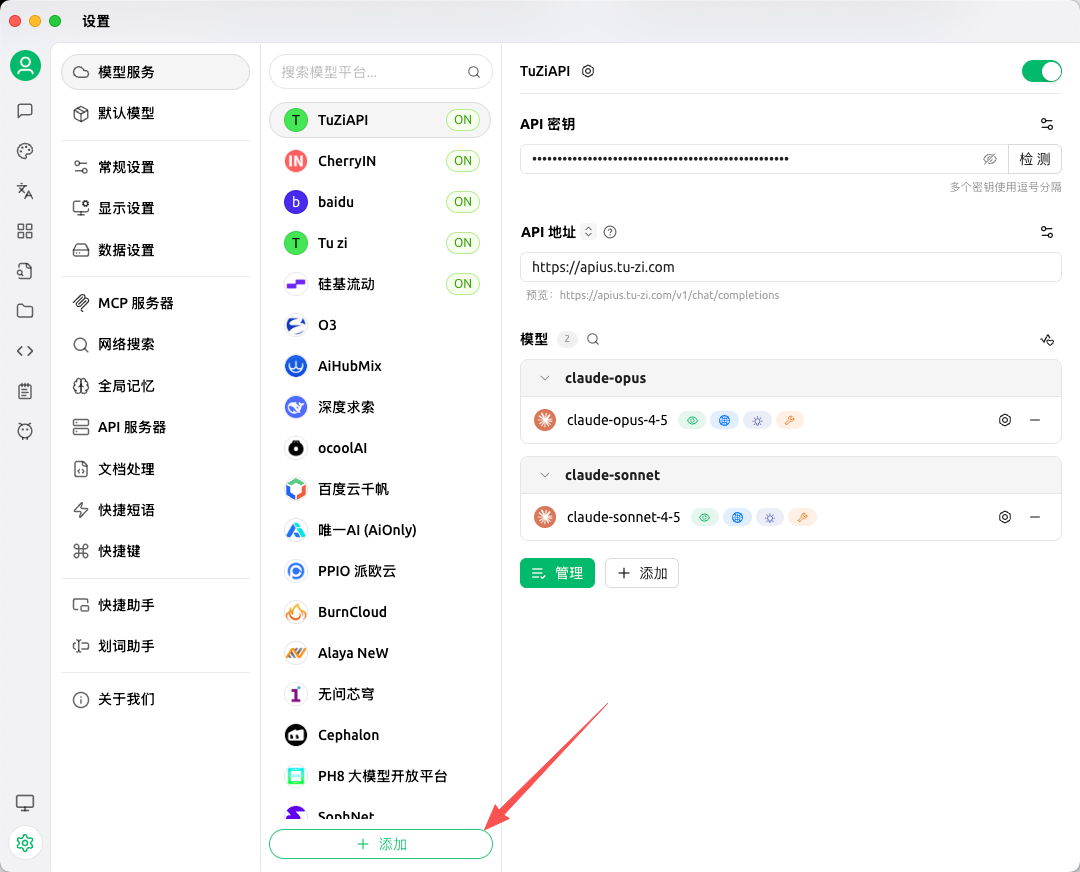The height and width of the screenshot is (872, 1080).
Task: Disable the TuZiAPI provider switch
Action: (x=1041, y=71)
